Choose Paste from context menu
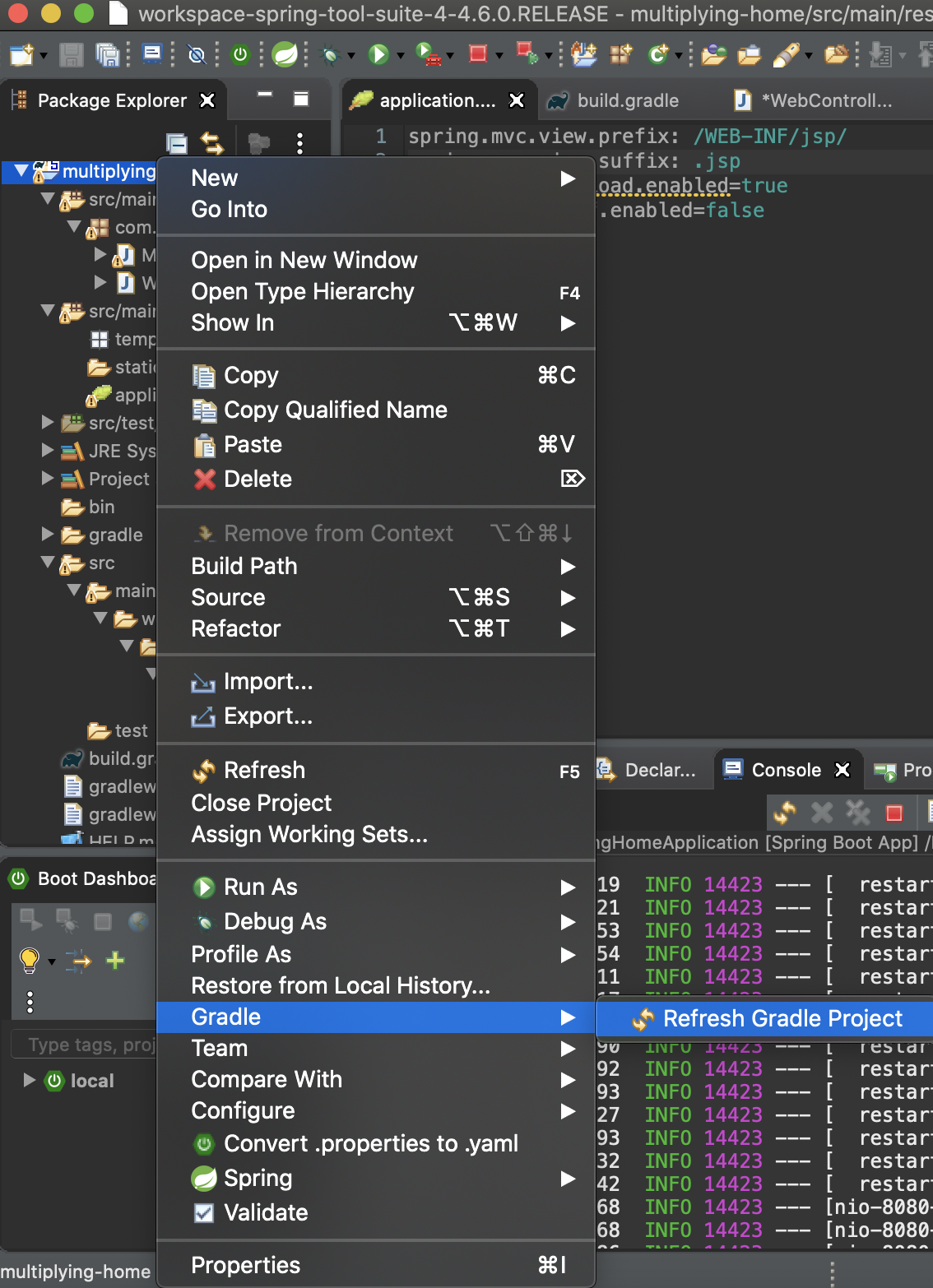Screen dimensions: 933x1288 [376, 444]
